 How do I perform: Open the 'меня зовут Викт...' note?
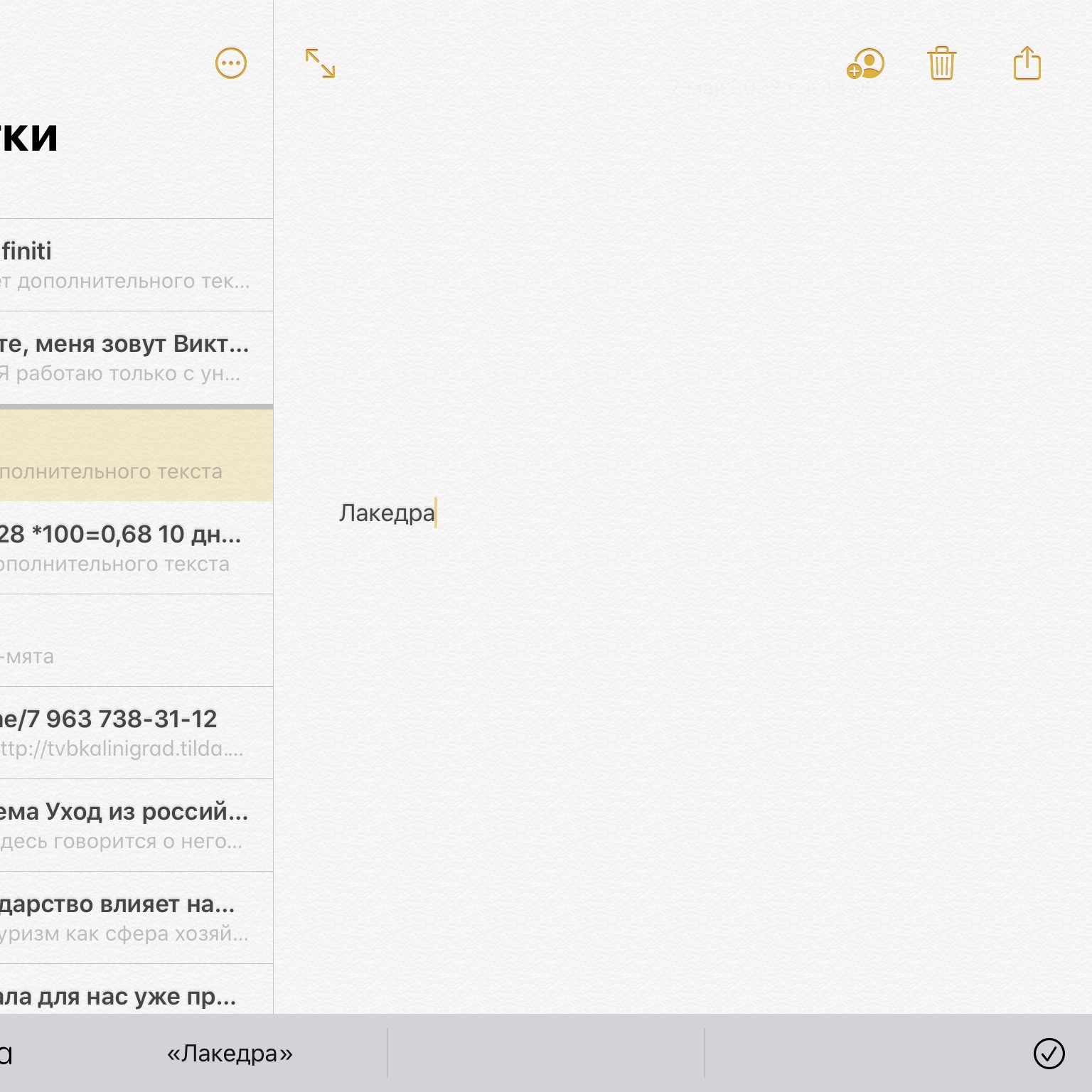pyautogui.click(x=128, y=358)
